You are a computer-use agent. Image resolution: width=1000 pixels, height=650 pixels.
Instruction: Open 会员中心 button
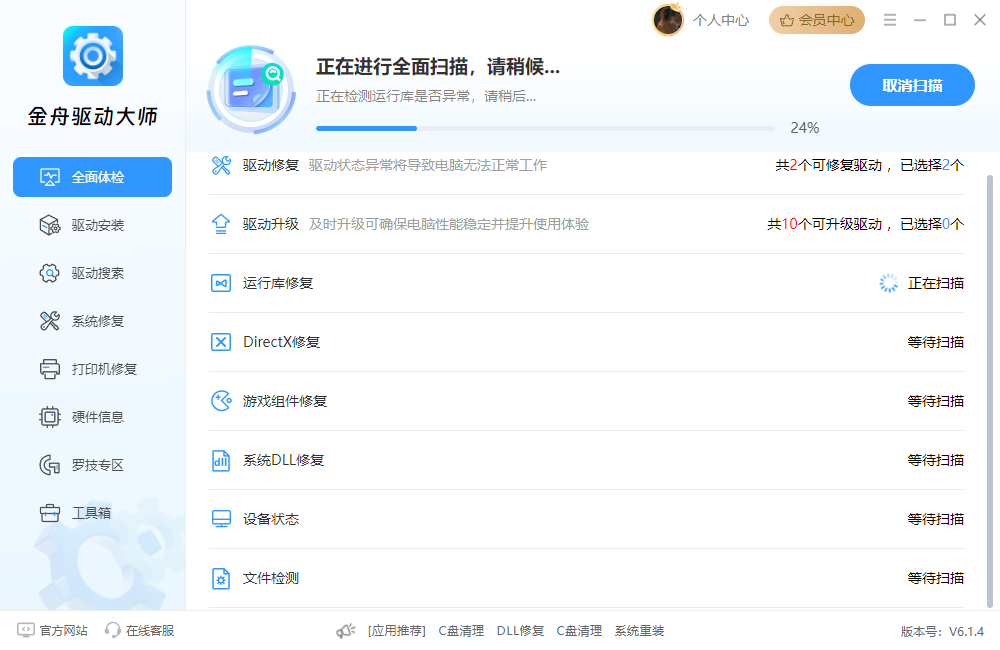point(817,20)
